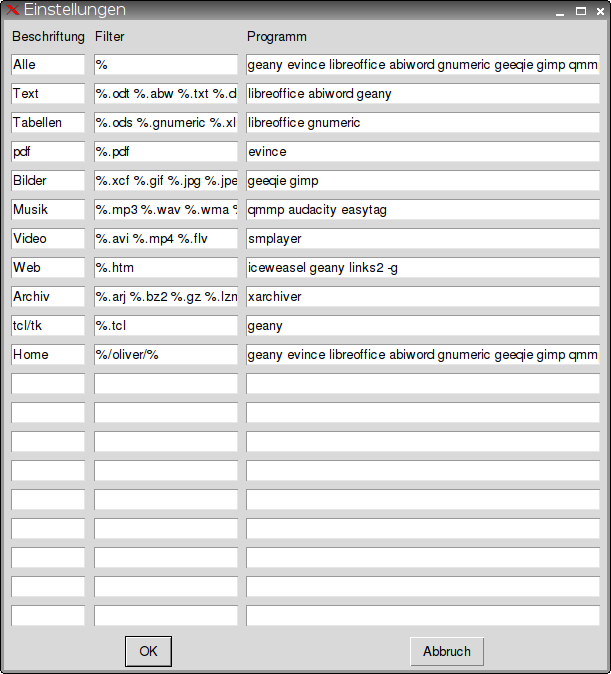The height and width of the screenshot is (674, 611).
Task: Click the 'Bilder' label field
Action: pos(48,181)
